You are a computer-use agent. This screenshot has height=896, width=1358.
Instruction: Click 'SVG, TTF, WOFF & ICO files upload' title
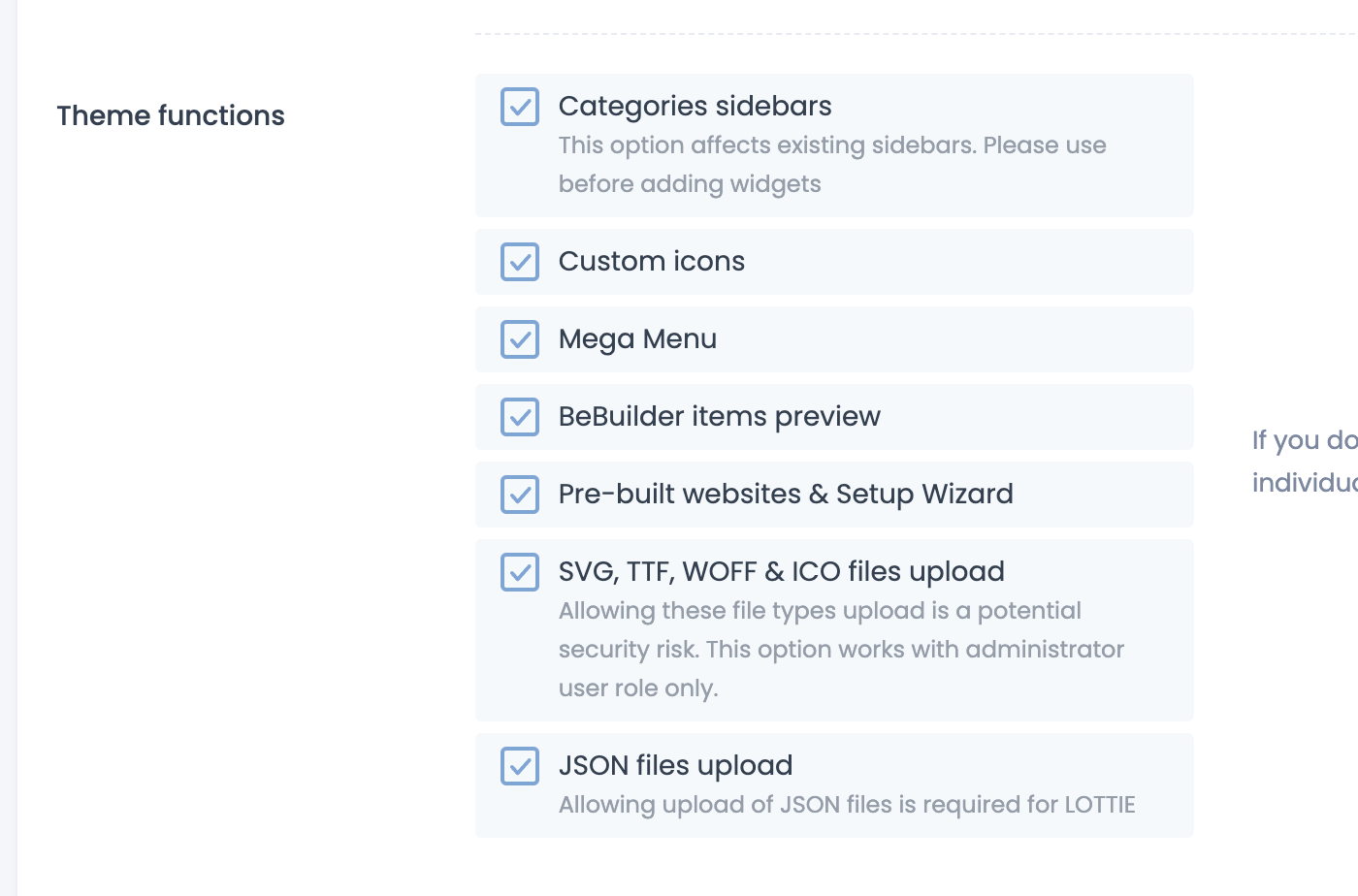point(781,571)
